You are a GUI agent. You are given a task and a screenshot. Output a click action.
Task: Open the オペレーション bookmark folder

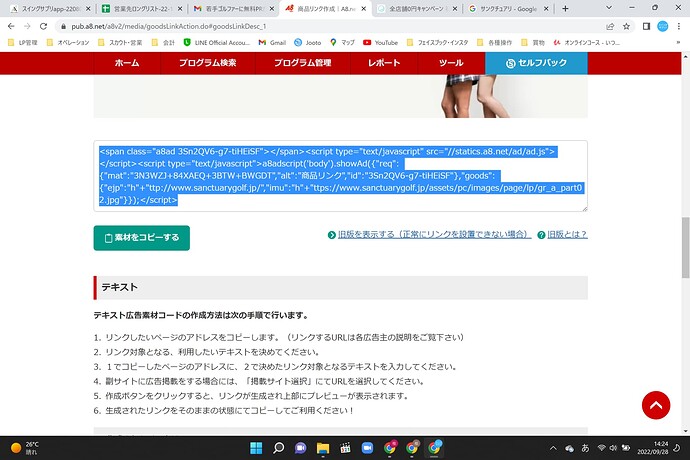68,43
